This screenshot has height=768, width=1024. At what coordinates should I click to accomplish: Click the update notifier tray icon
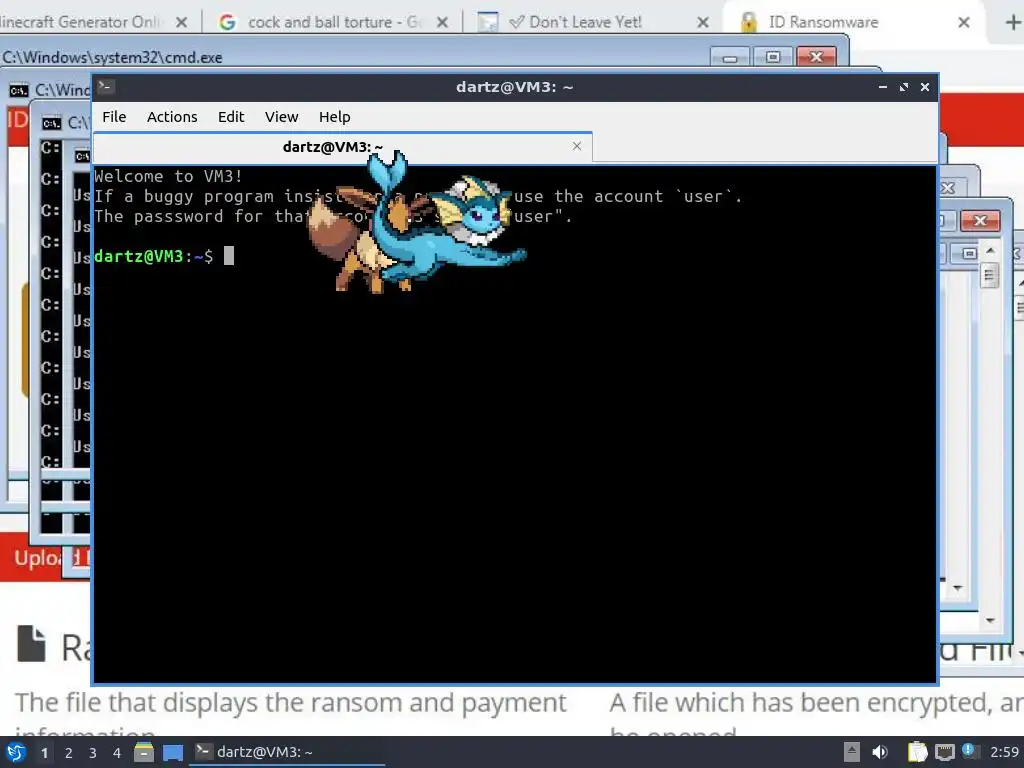[x=970, y=751]
